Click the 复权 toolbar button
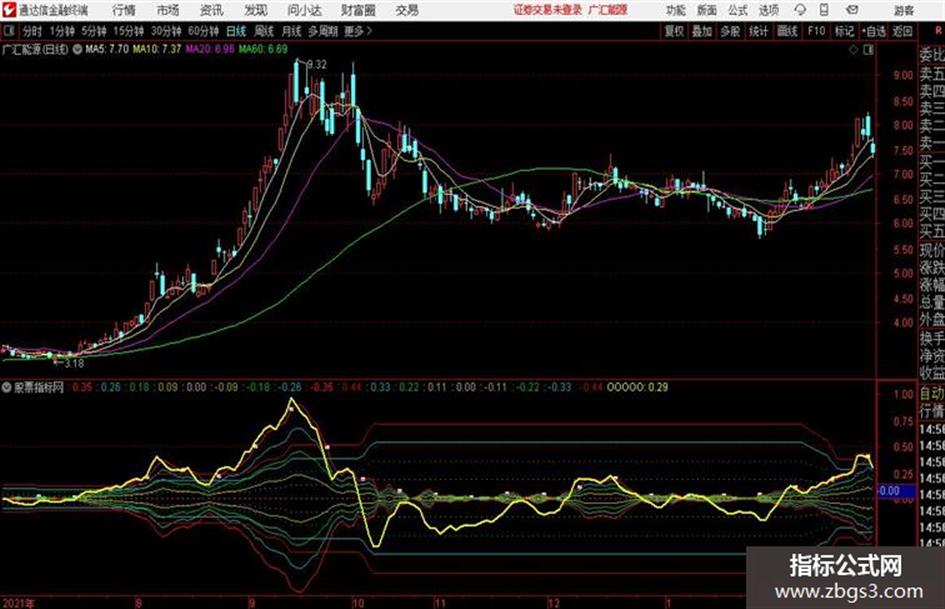The height and width of the screenshot is (609, 945). (x=674, y=31)
